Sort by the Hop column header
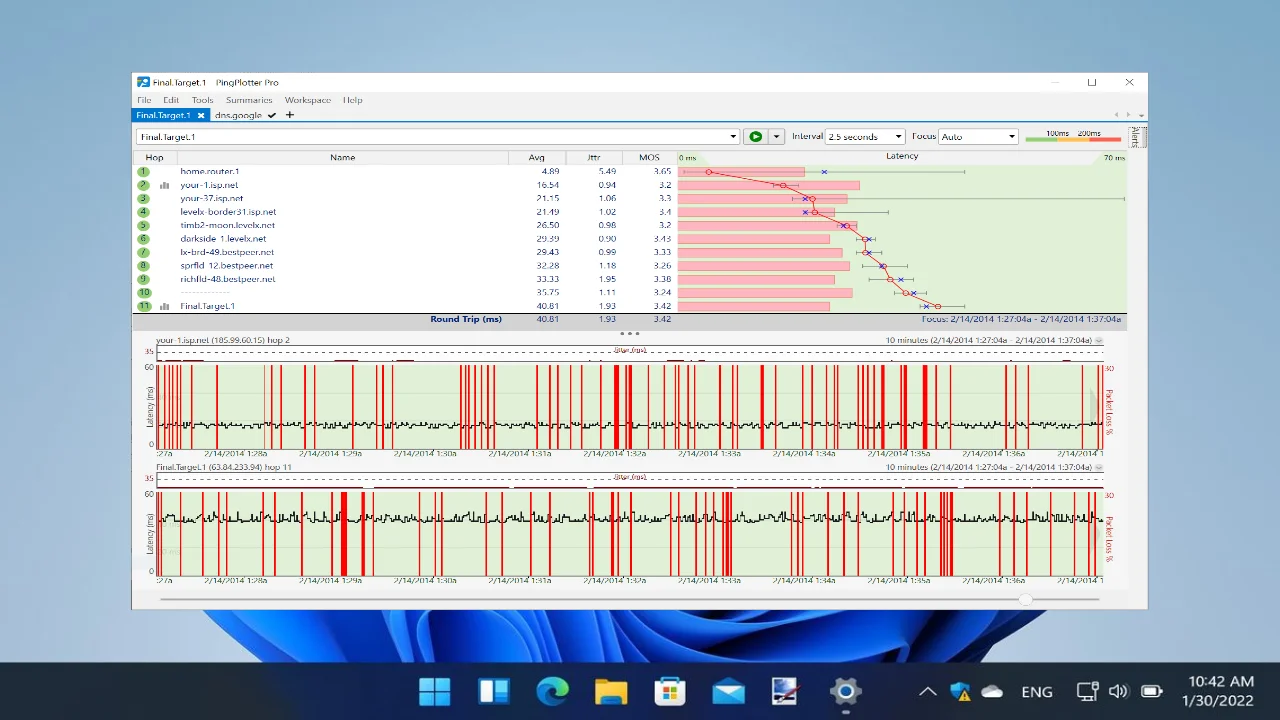The image size is (1280, 720). pos(154,157)
